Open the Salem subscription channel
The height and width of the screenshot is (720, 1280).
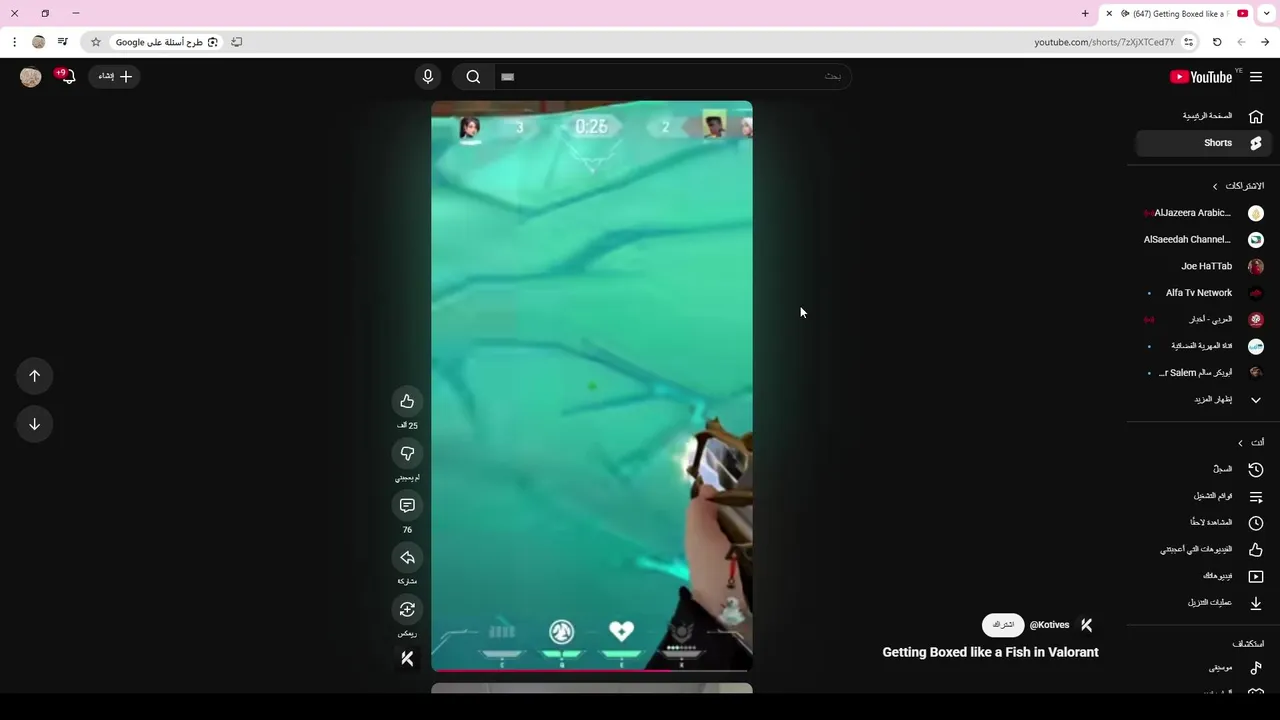point(1203,372)
